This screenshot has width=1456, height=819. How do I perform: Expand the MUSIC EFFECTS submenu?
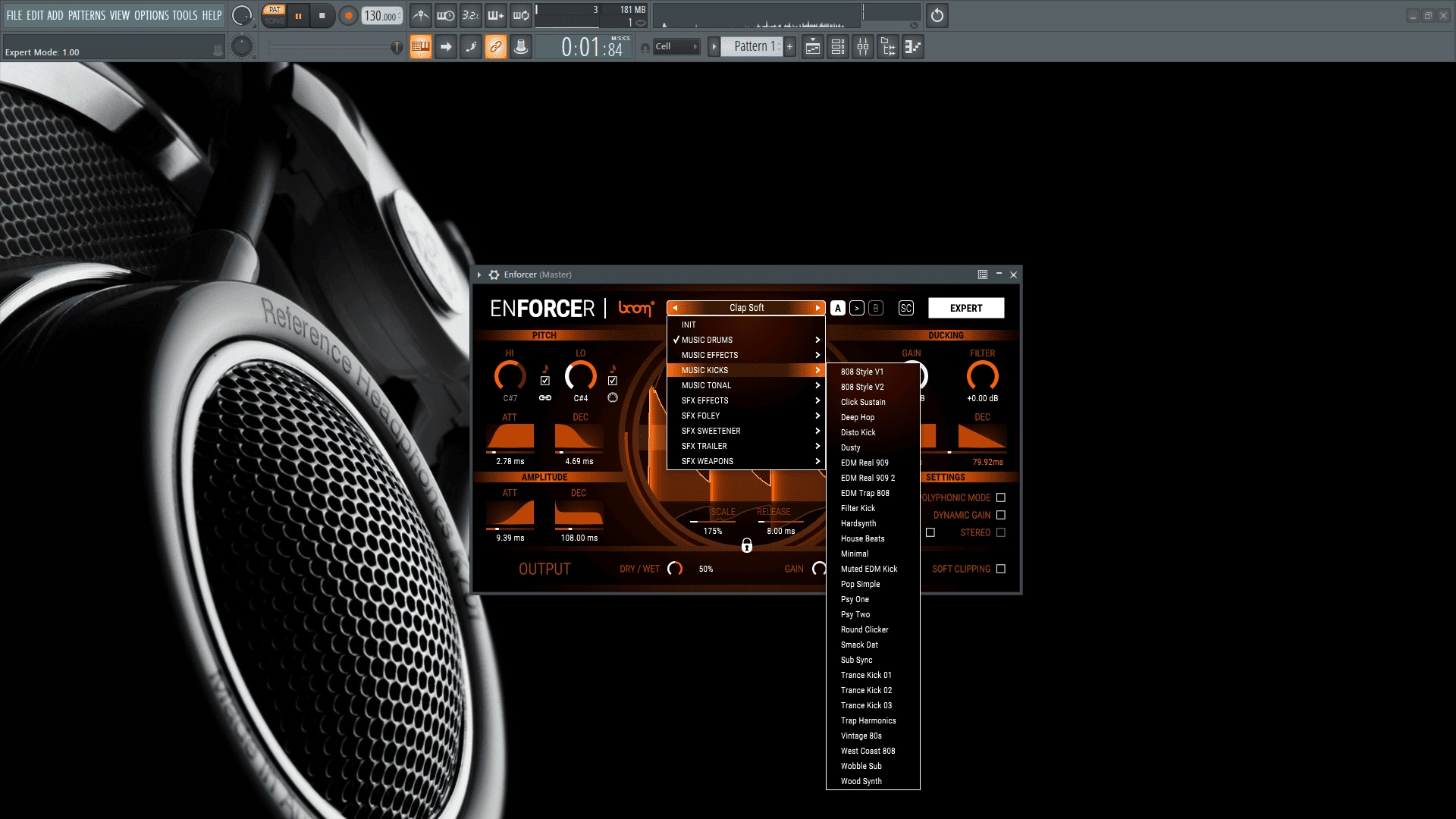pos(746,355)
